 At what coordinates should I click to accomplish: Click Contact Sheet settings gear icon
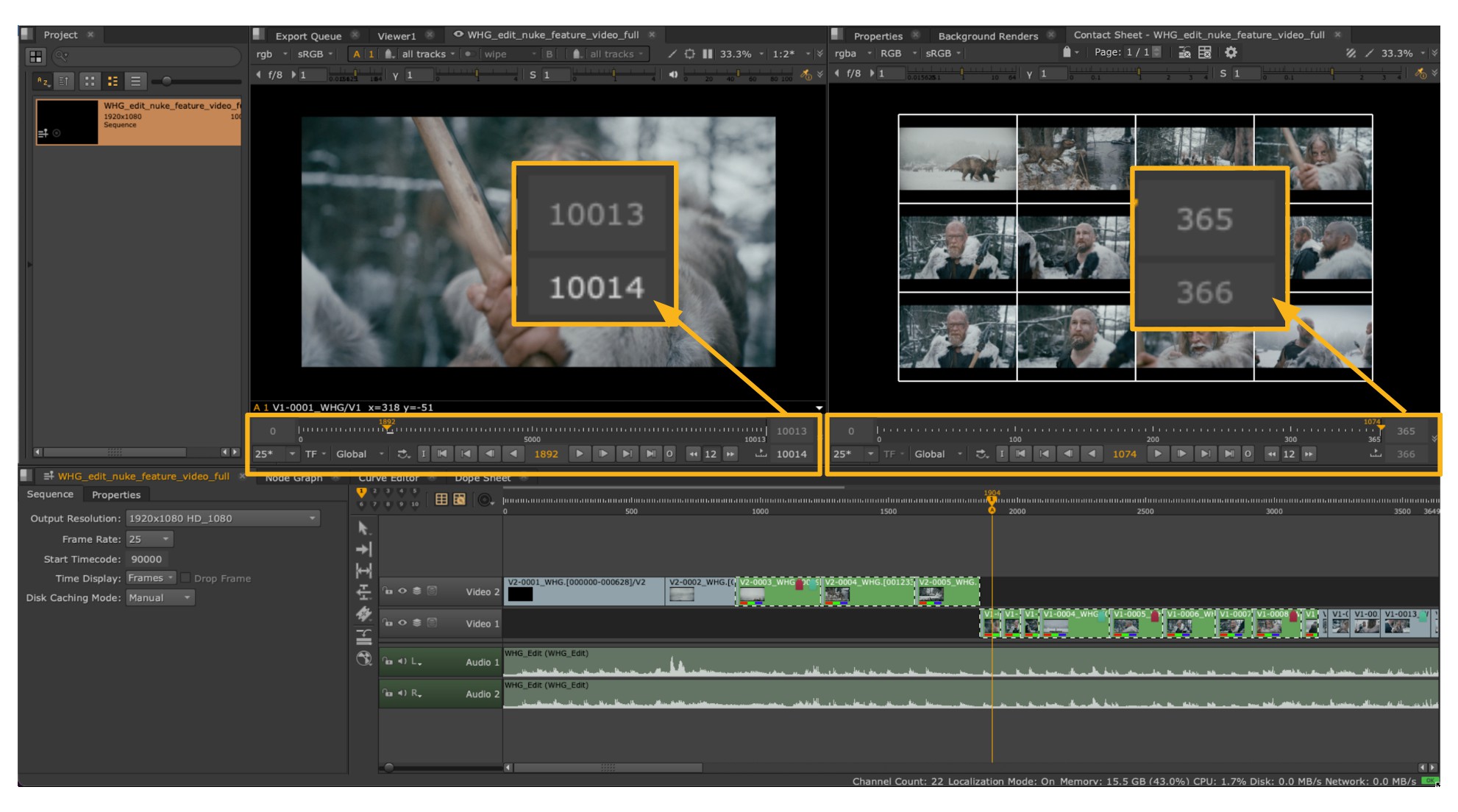[1231, 53]
